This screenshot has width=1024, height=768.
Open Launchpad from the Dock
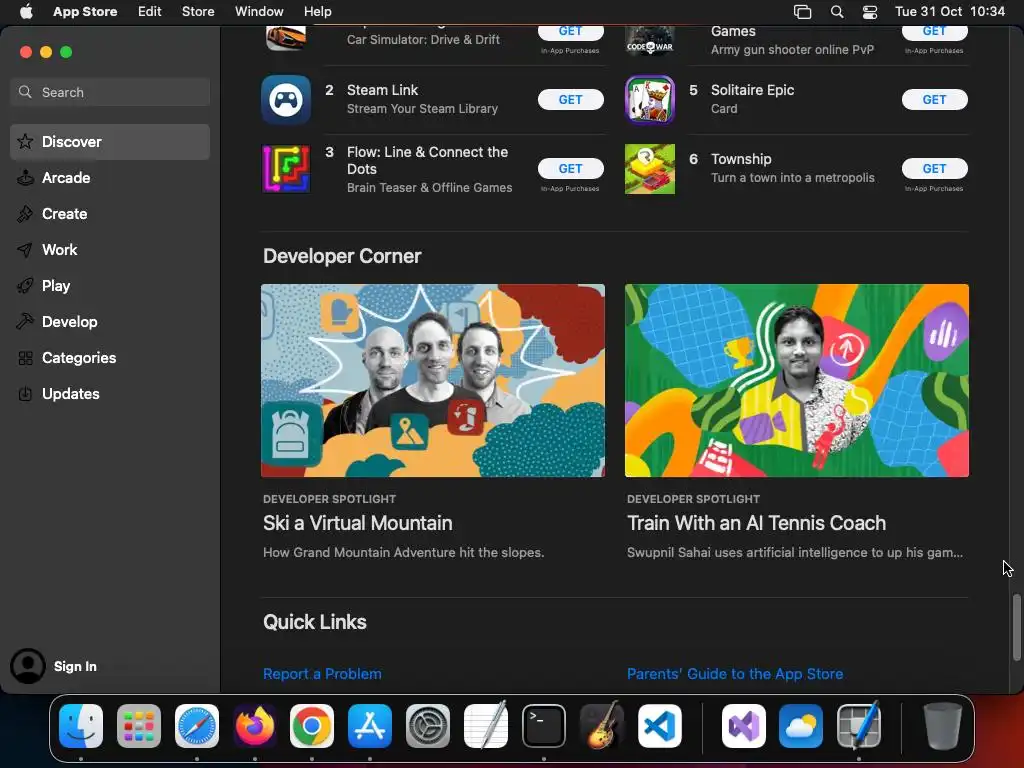(138, 726)
